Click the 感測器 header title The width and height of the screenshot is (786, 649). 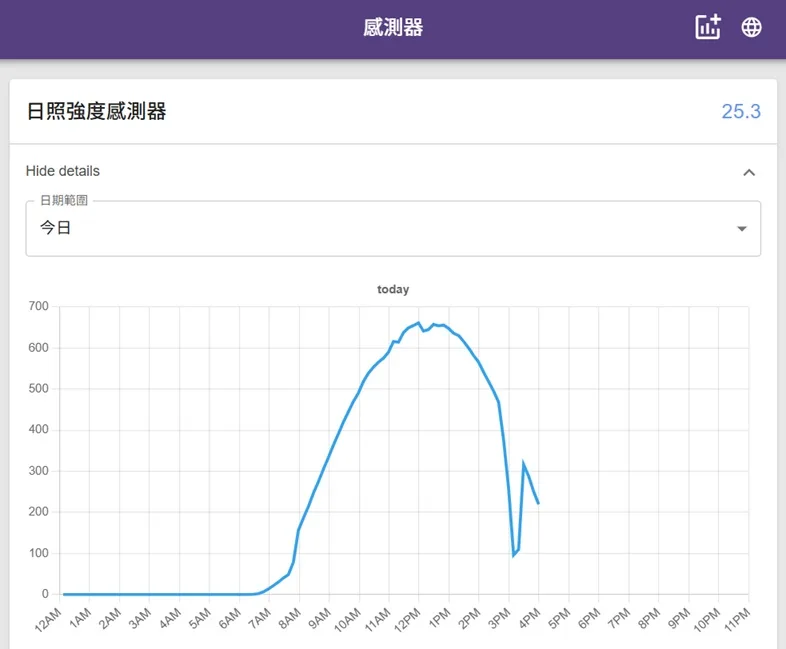pos(393,28)
